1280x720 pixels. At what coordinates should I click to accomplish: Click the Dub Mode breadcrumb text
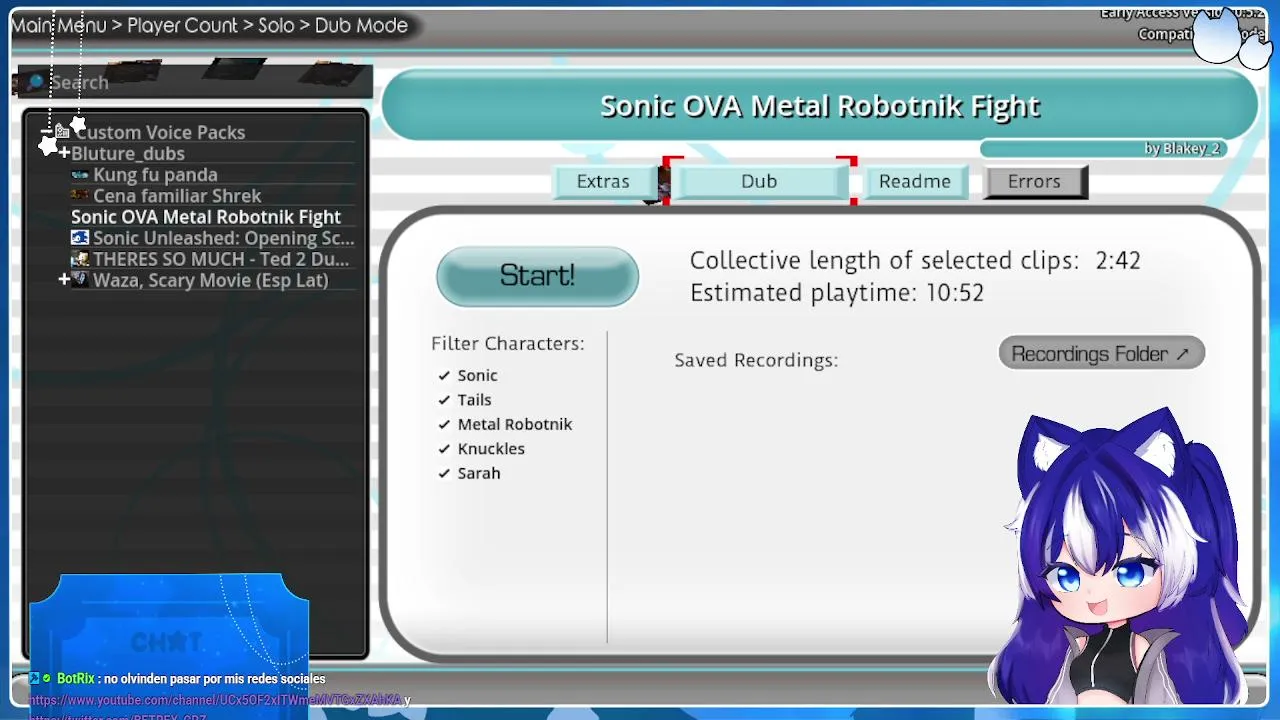point(361,26)
